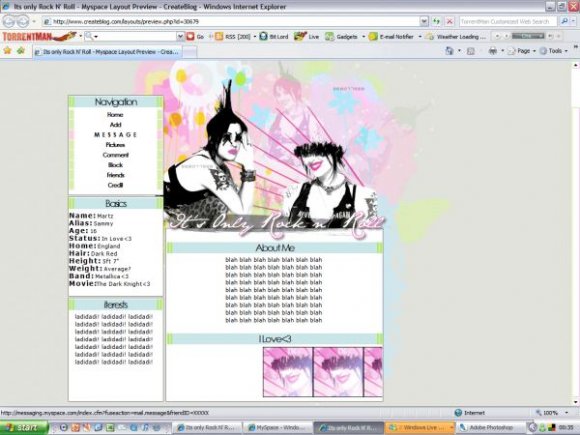The width and height of the screenshot is (580, 435).
Task: Click the first pink thumbnail under I Love<3
Action: 288,372
